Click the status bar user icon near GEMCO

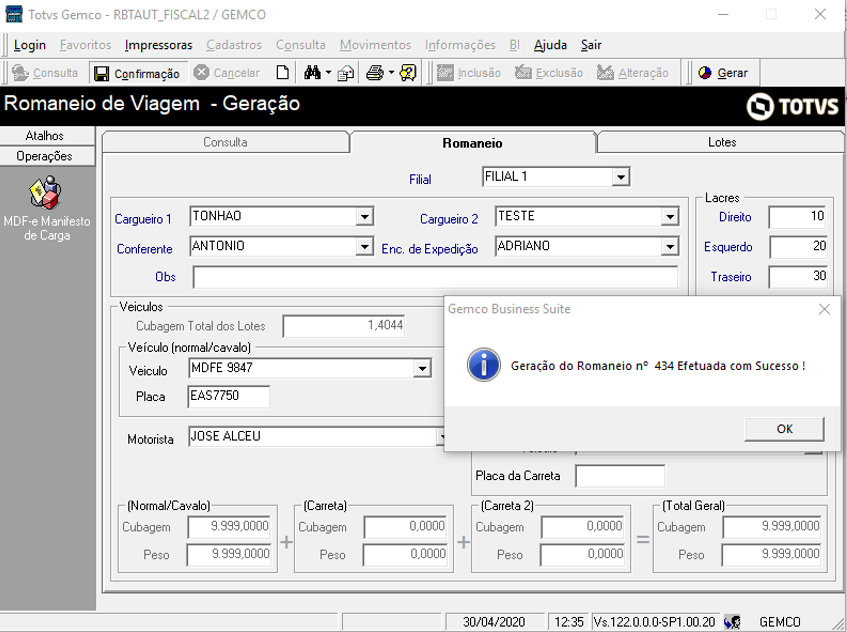732,622
